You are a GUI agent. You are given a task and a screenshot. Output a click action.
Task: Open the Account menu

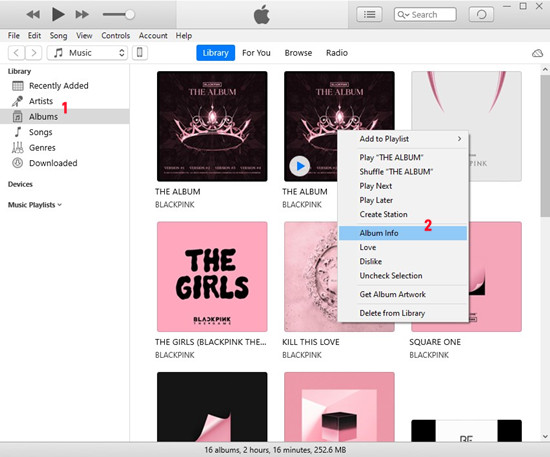click(153, 35)
